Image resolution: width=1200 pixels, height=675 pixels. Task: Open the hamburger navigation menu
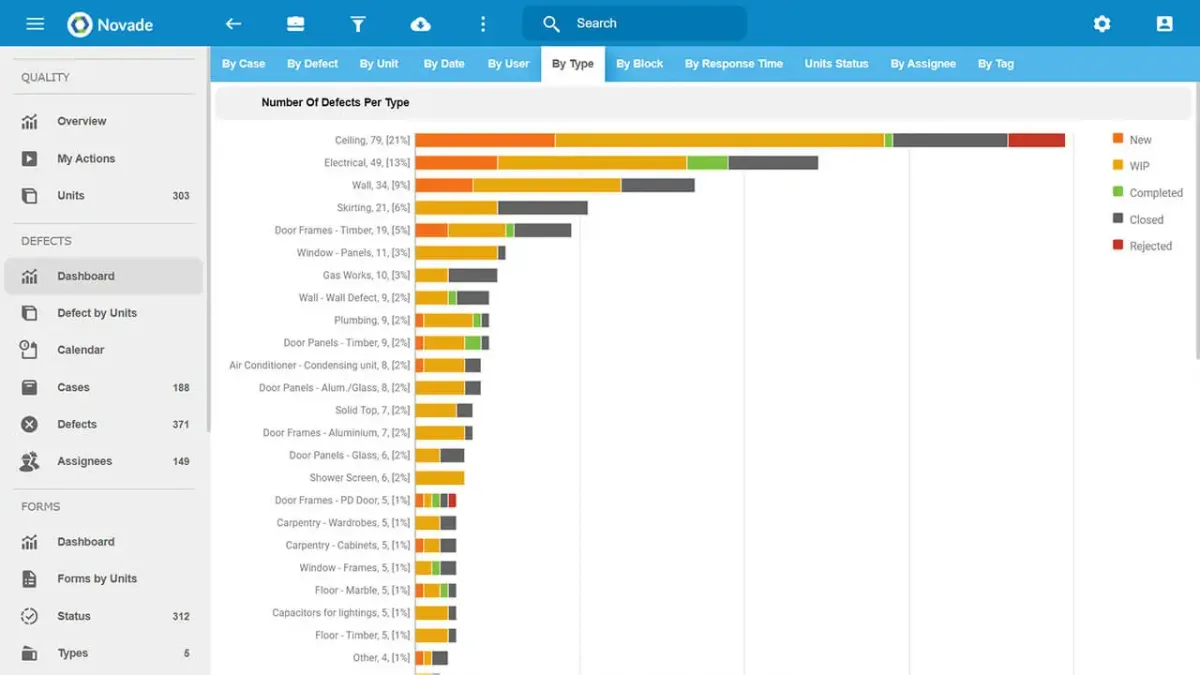pos(35,24)
